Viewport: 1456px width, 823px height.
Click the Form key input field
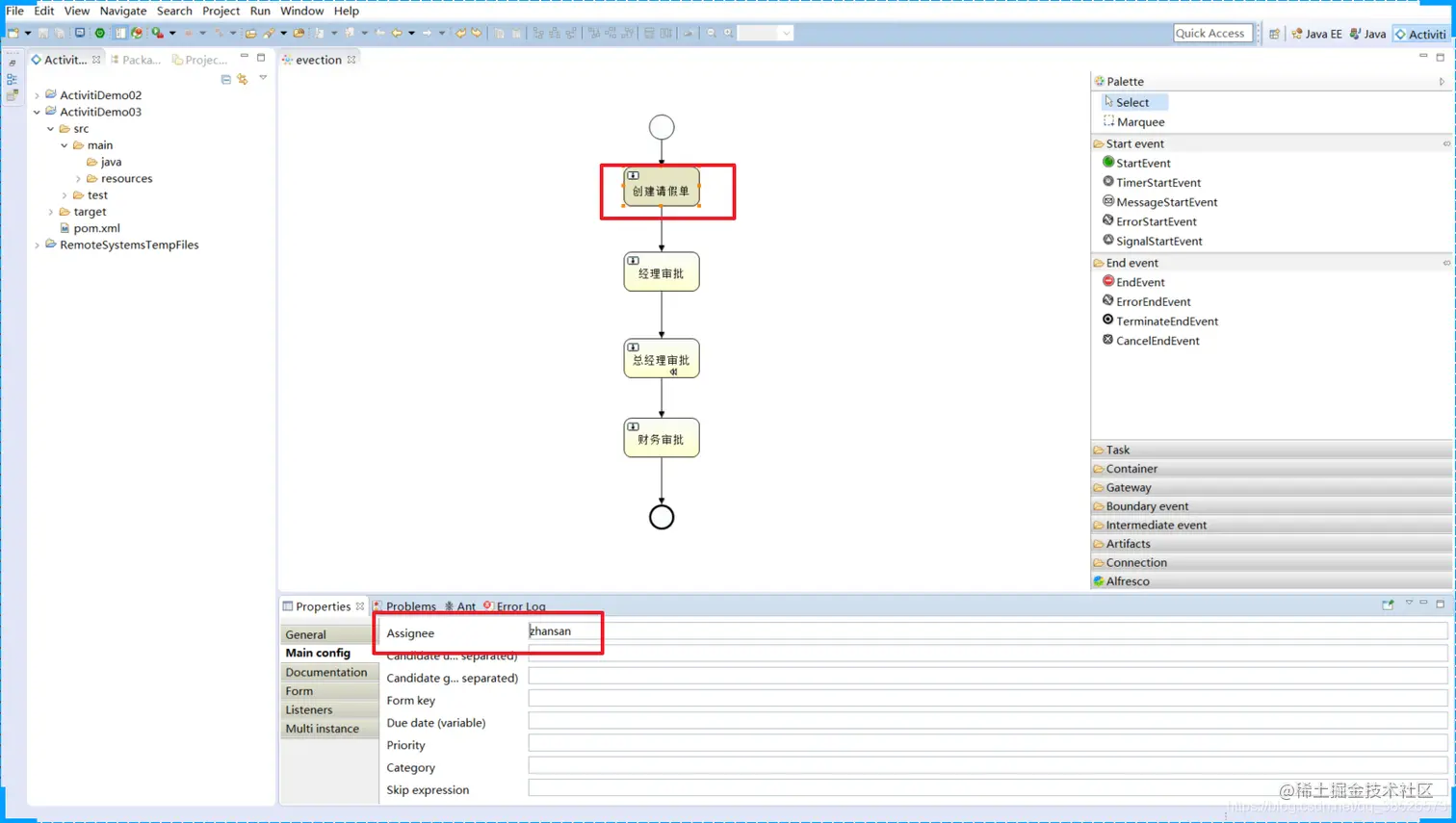click(x=988, y=699)
